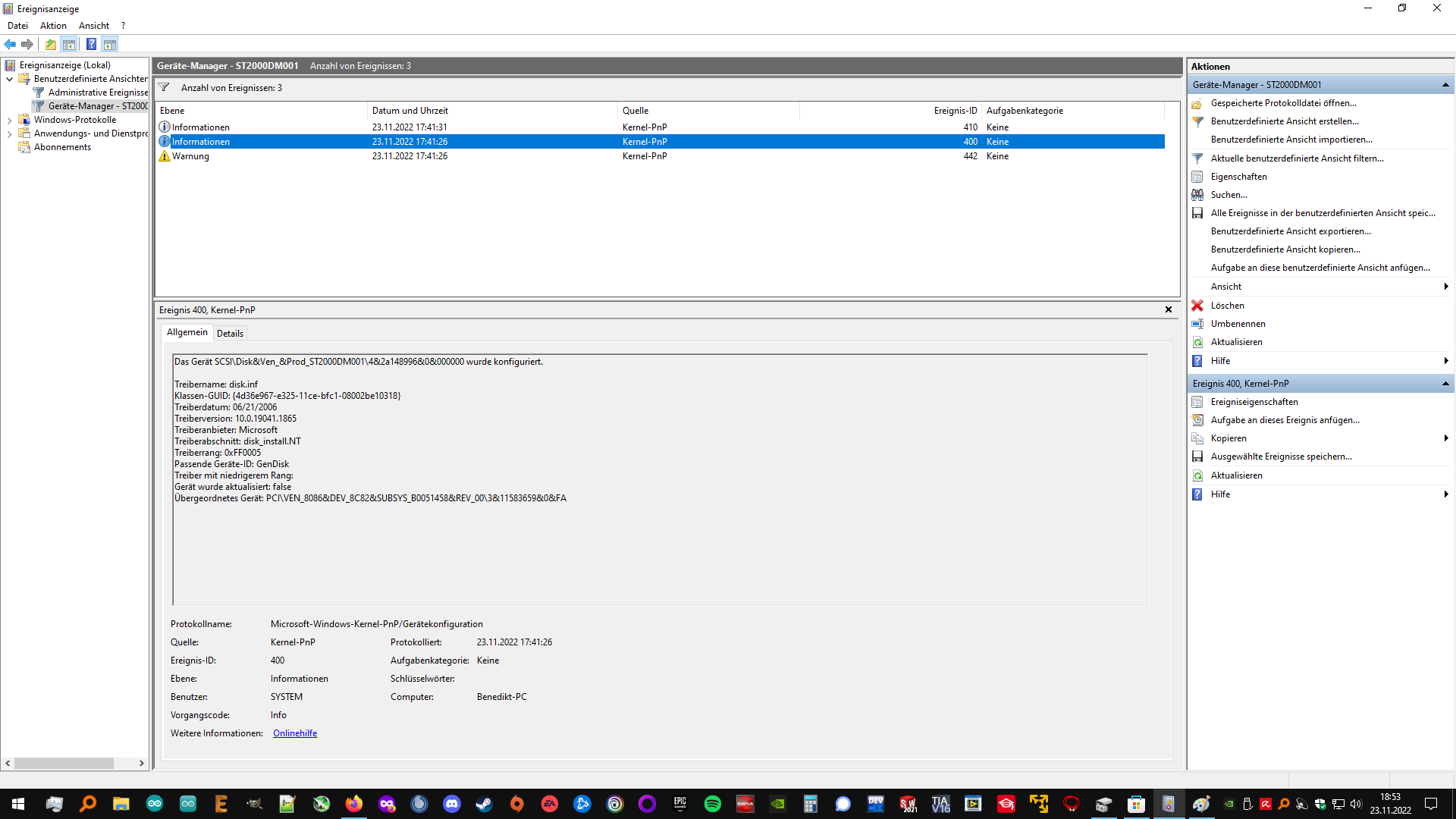This screenshot has width=1456, height=819.
Task: Expand Anwendungs- und Dienstprotokolle node
Action: click(x=9, y=133)
